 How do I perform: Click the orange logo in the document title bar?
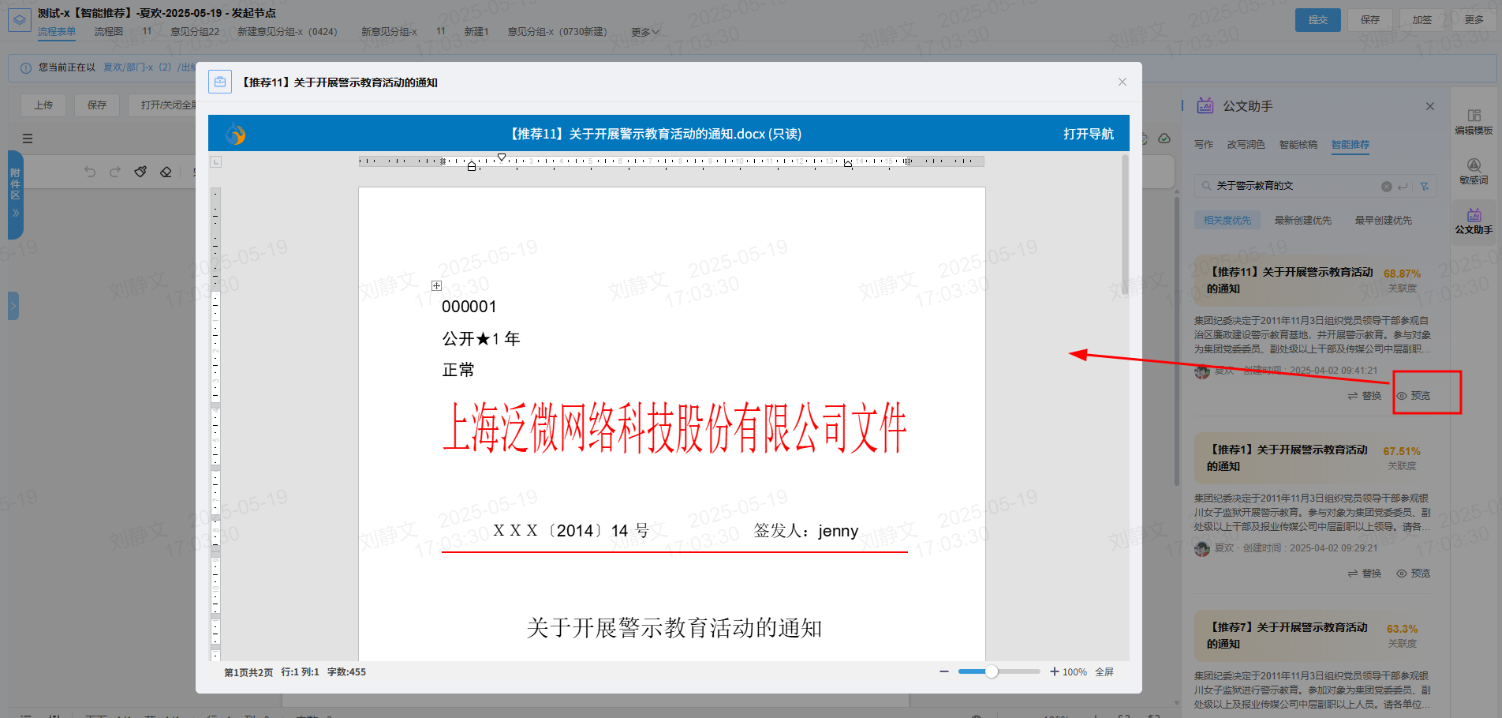236,134
